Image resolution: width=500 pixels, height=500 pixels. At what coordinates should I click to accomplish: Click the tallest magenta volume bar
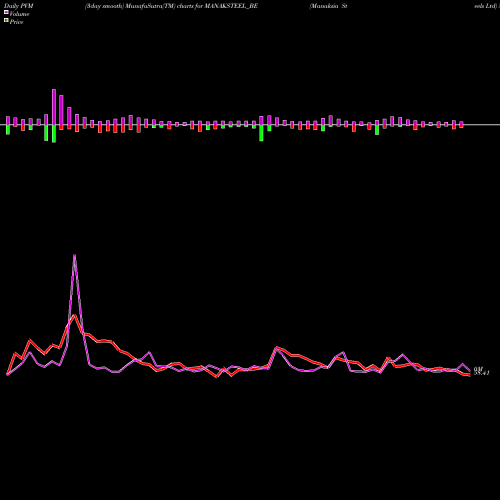click(x=54, y=107)
